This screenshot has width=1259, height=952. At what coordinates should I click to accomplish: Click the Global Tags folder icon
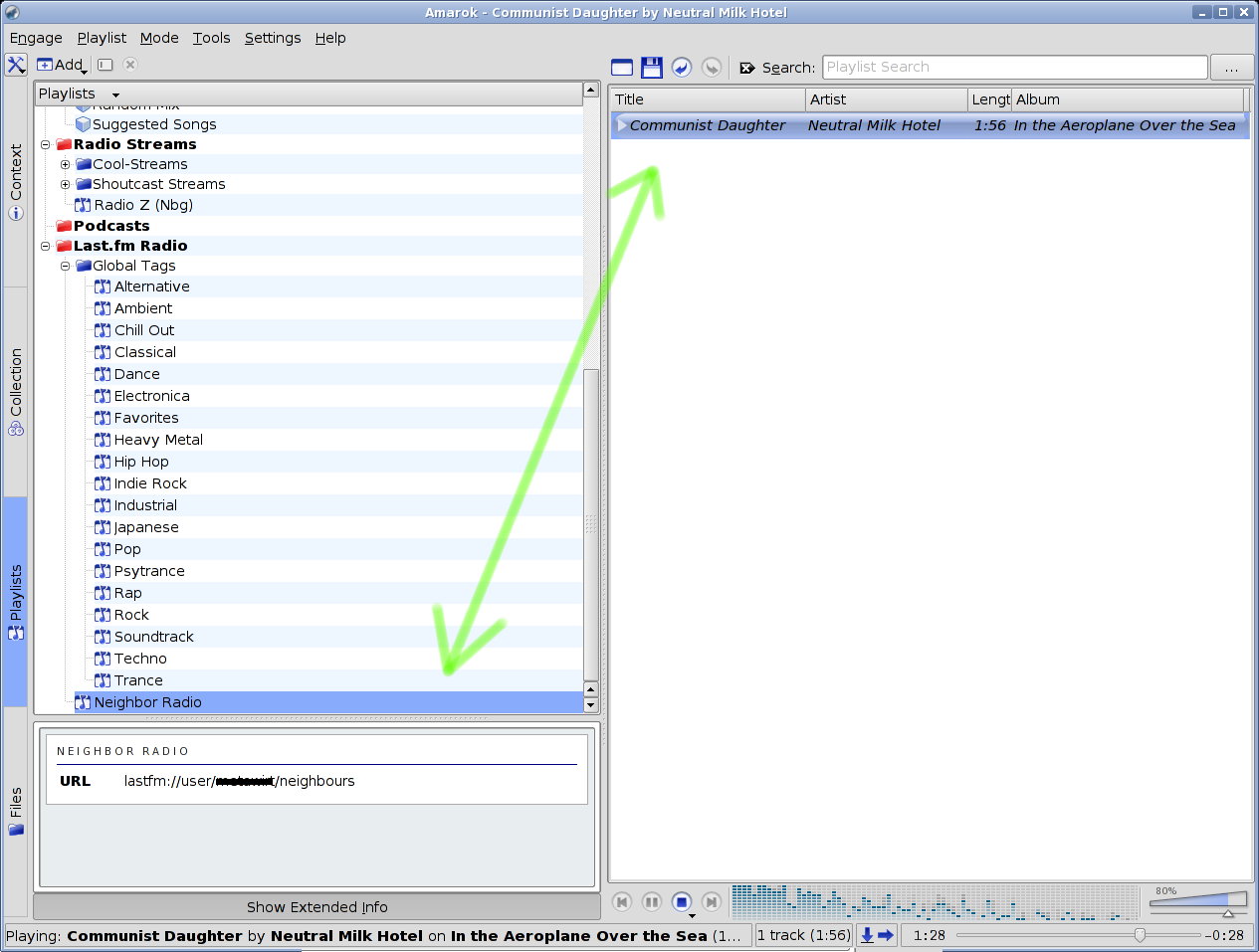(84, 266)
